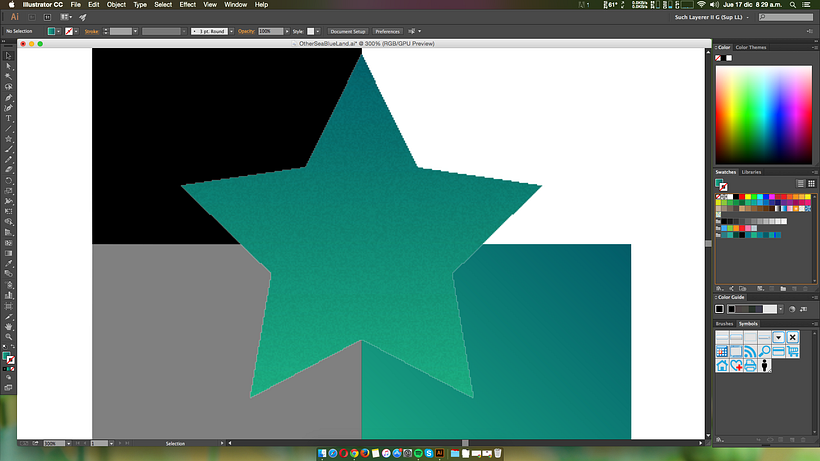The width and height of the screenshot is (820, 461).
Task: Open the Effect menu
Action: tap(188, 5)
